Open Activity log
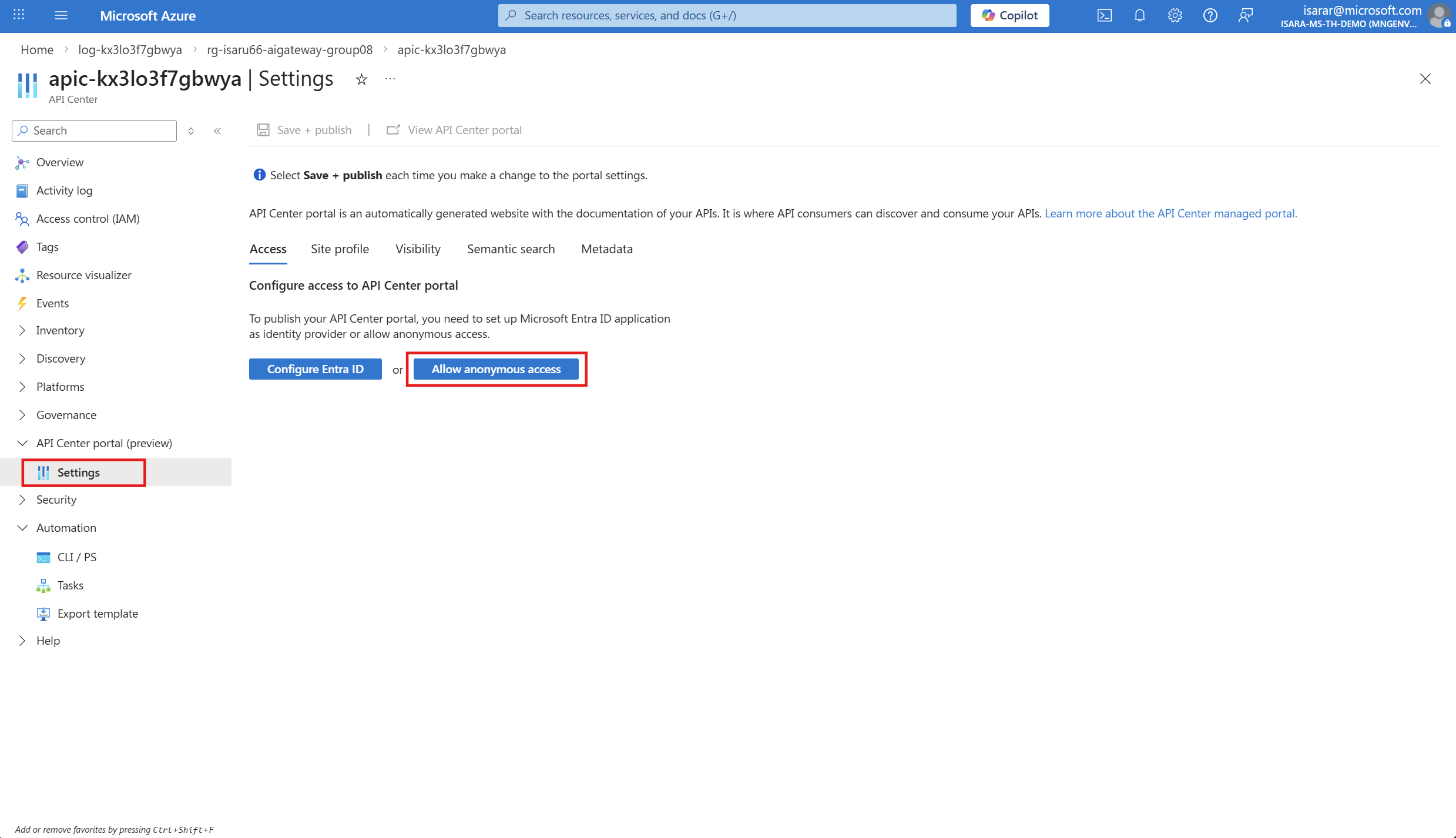 pos(65,190)
